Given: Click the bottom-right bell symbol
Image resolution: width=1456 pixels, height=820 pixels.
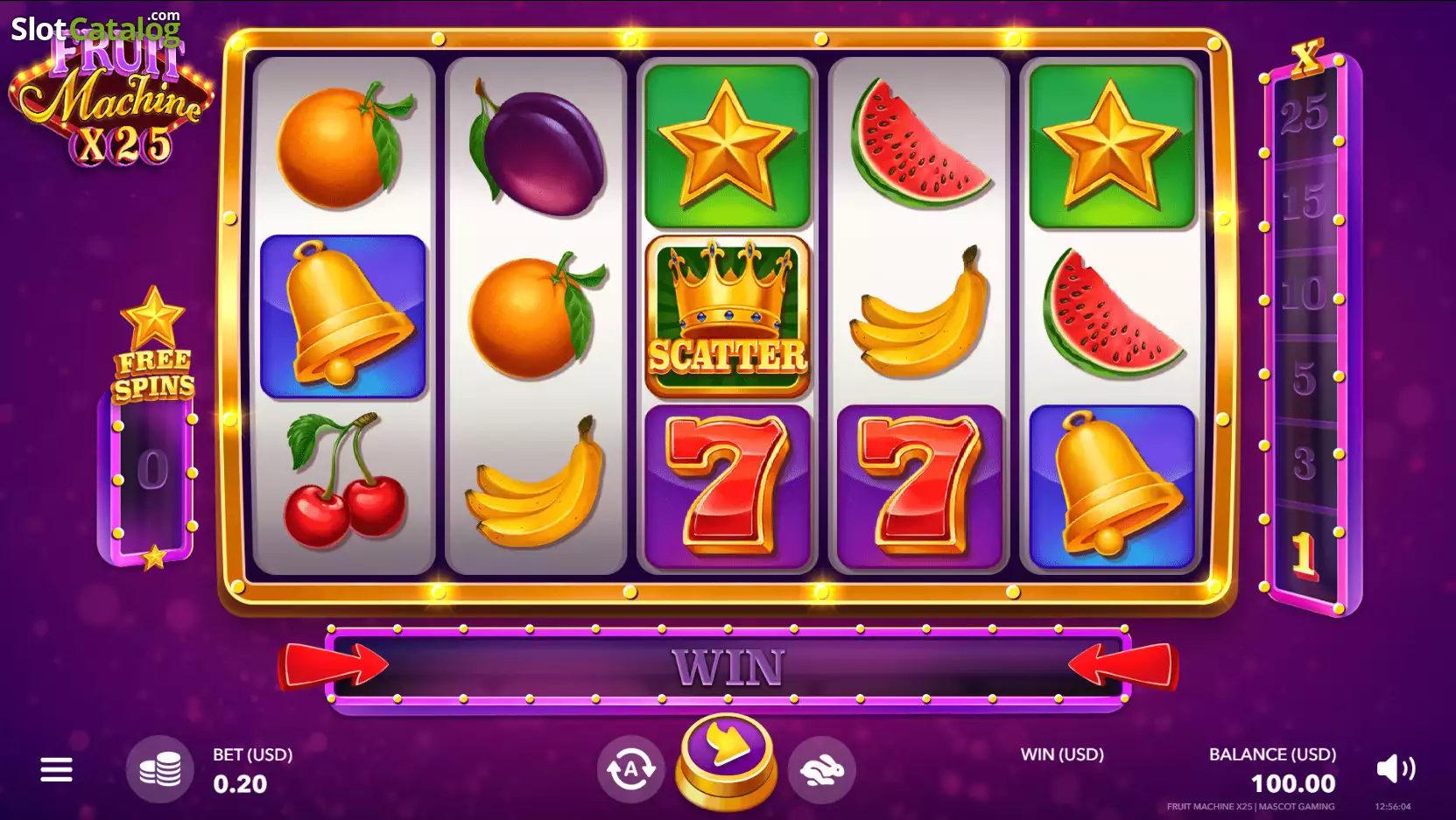Looking at the screenshot, I should 1112,486.
